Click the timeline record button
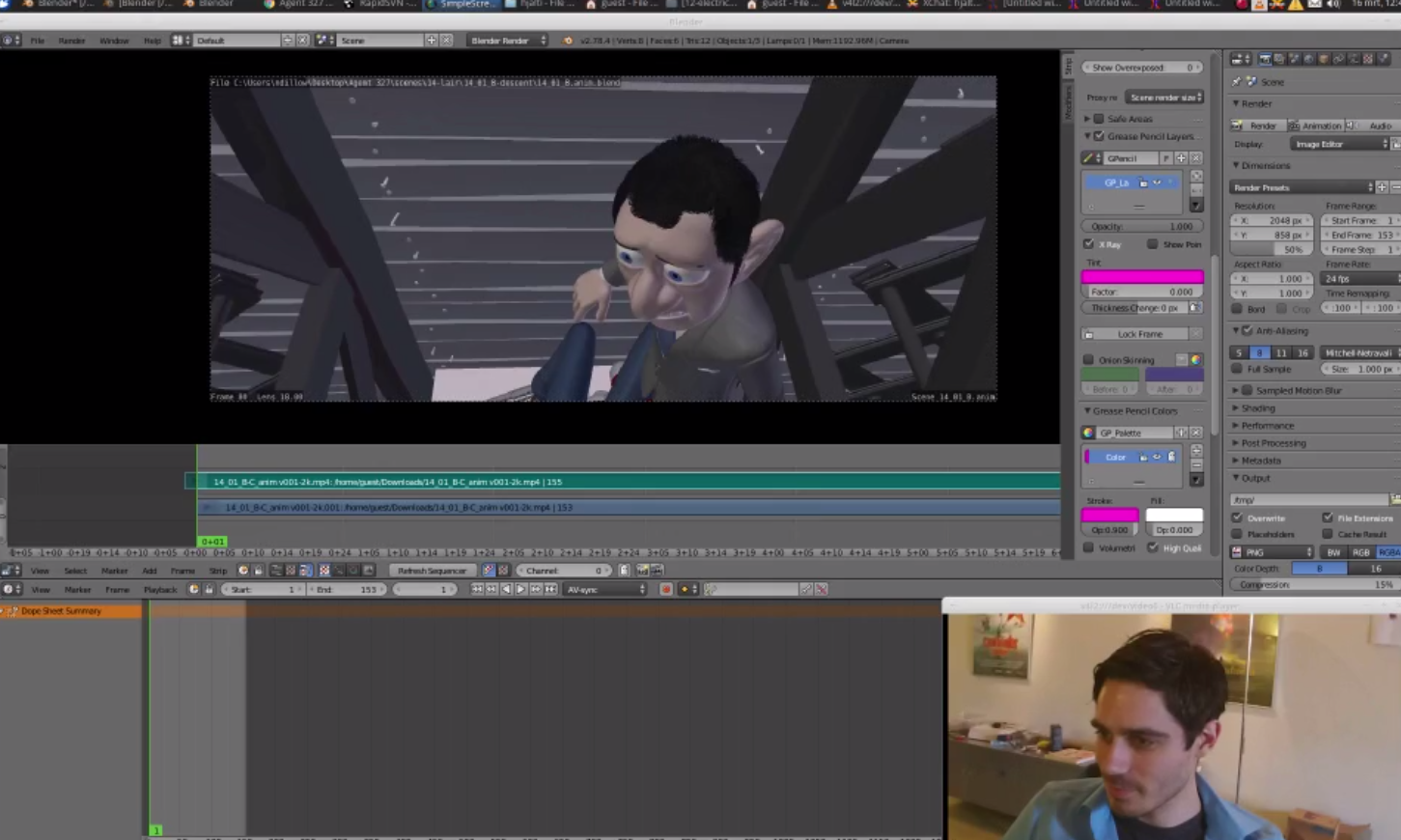This screenshot has height=840, width=1401. point(665,589)
